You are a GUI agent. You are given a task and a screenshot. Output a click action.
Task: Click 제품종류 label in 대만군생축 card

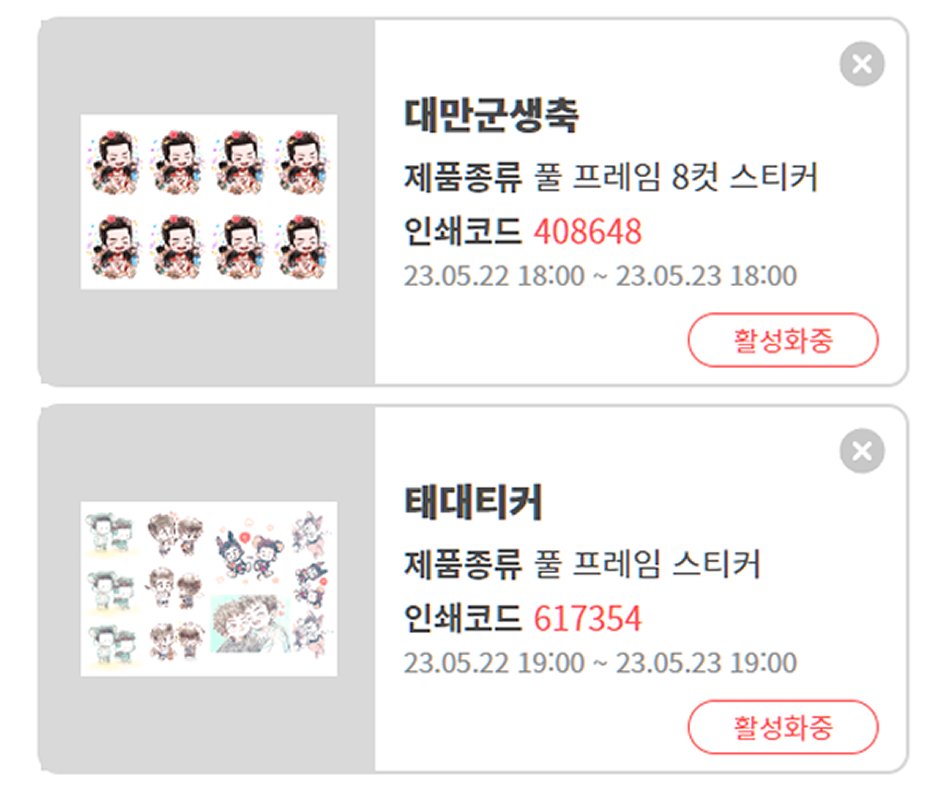(x=462, y=176)
